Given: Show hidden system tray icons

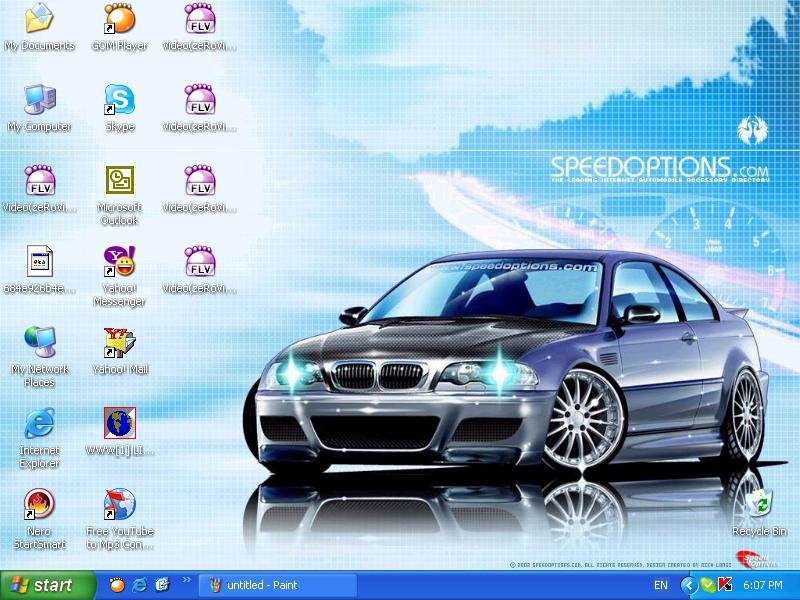Looking at the screenshot, I should 689,585.
